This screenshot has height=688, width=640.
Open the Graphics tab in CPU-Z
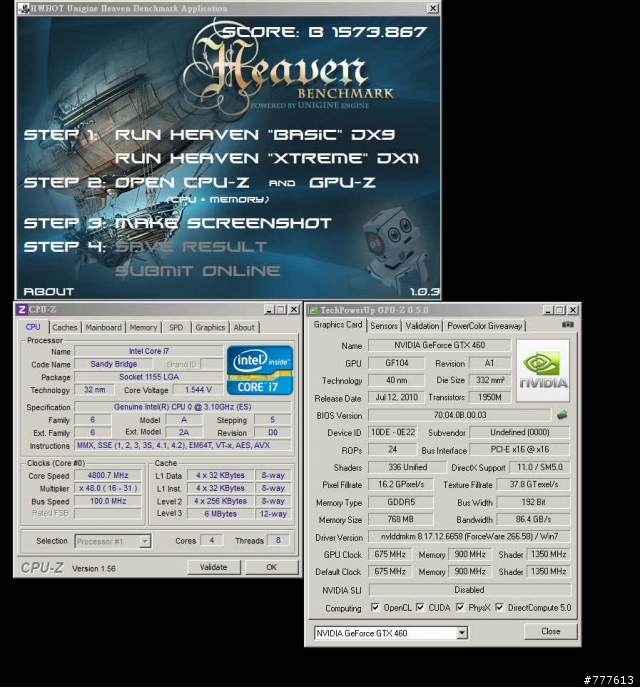tap(210, 327)
